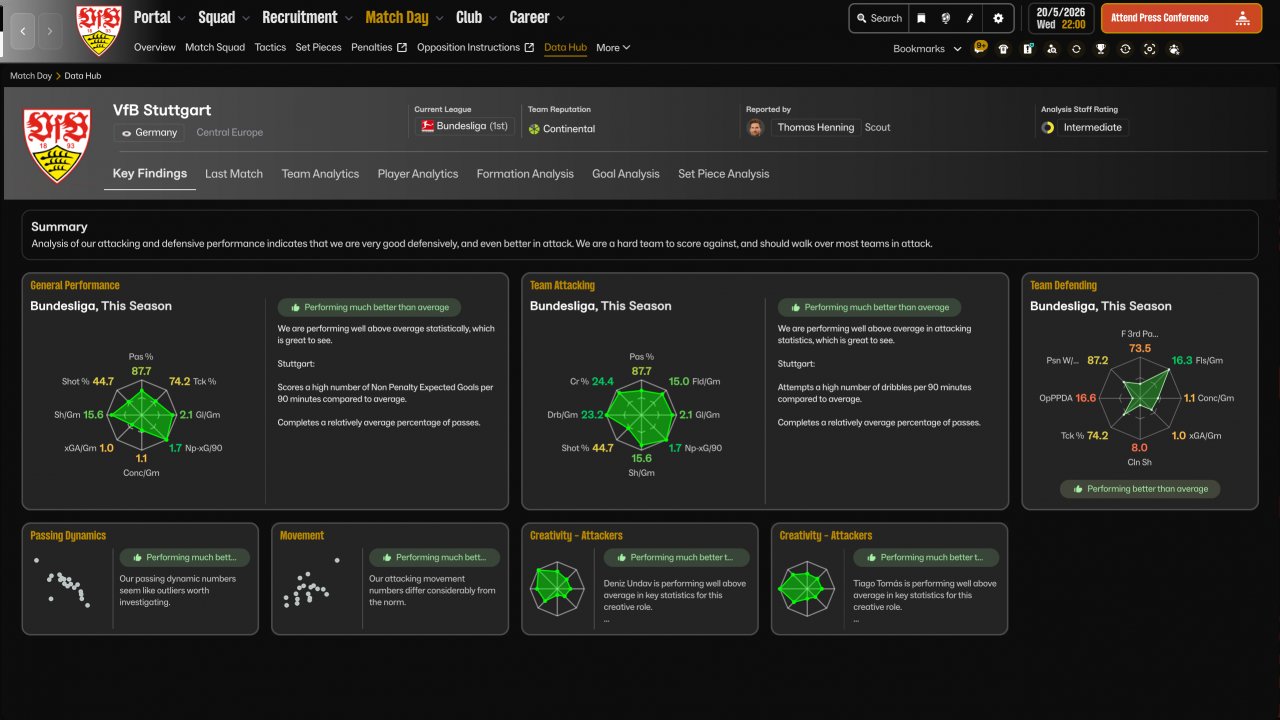This screenshot has height=720, width=1280.
Task: Switch to the Team Analytics tab
Action: [320, 173]
